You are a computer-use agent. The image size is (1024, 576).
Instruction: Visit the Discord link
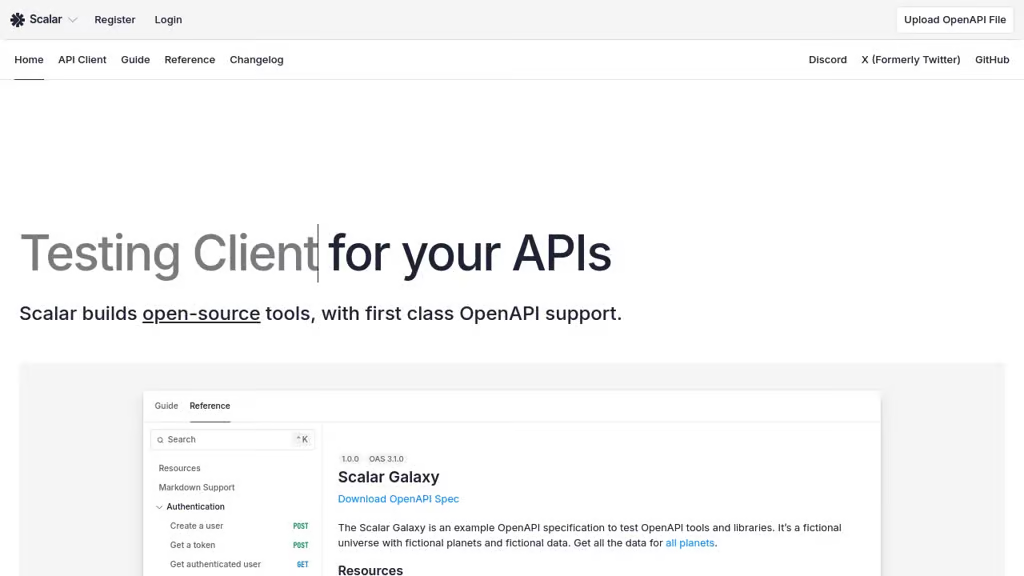point(827,59)
